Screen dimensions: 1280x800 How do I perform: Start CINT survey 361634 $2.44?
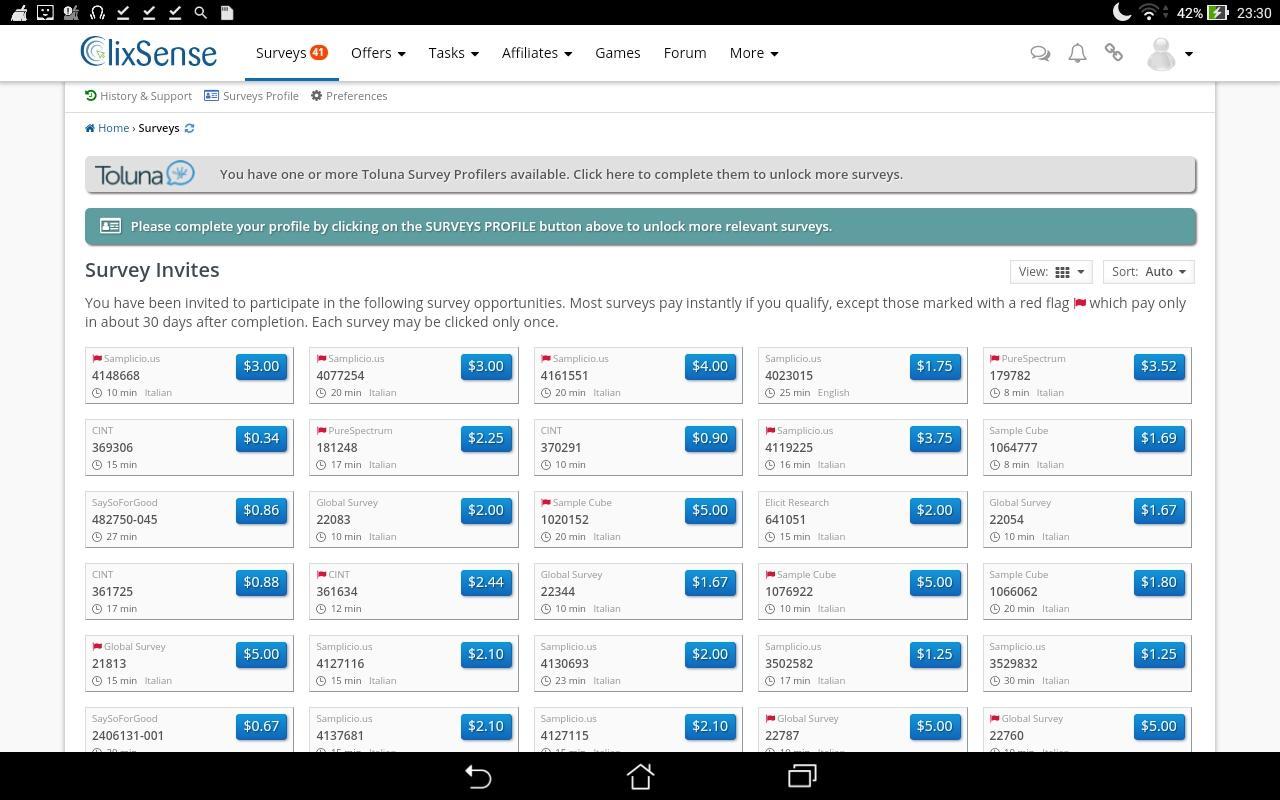point(486,582)
